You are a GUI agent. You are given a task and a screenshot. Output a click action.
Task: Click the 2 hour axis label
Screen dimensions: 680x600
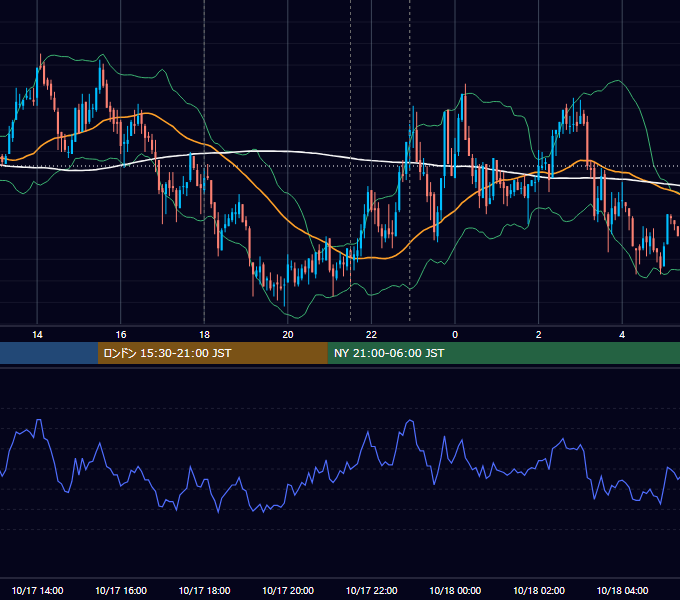click(539, 335)
